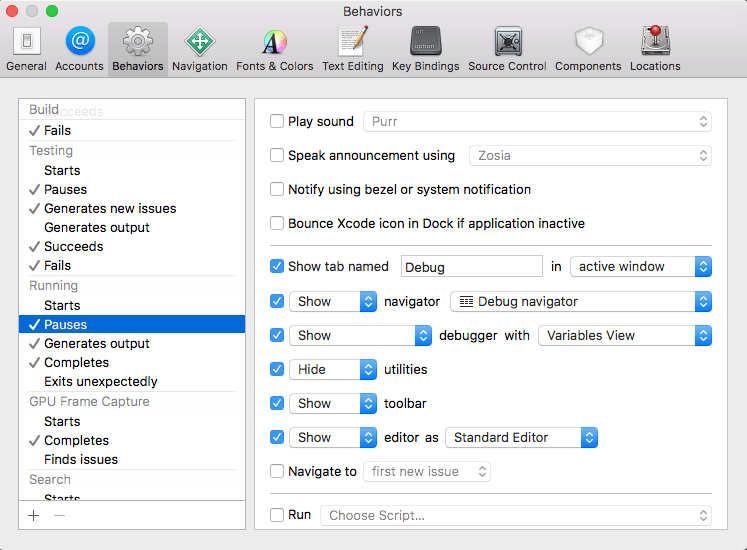Viewport: 747px width, 550px height.
Task: Enable the Play sound checkbox
Action: click(x=277, y=122)
